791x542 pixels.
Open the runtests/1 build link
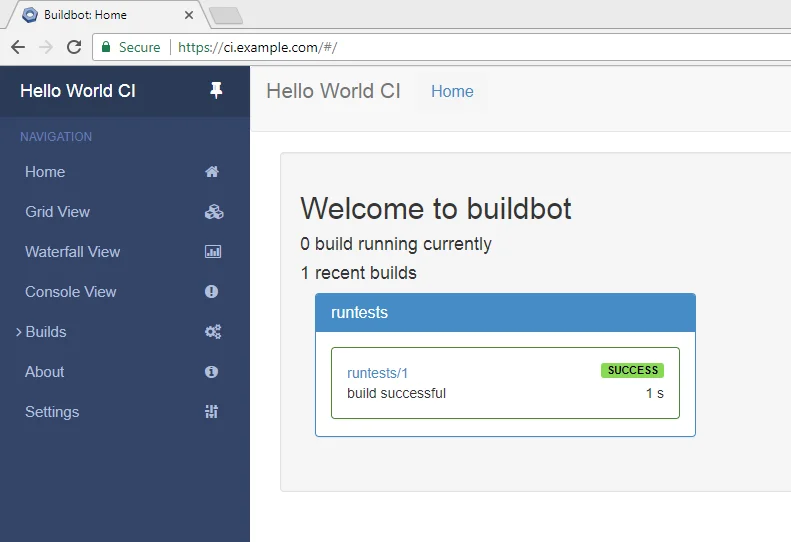(x=377, y=373)
